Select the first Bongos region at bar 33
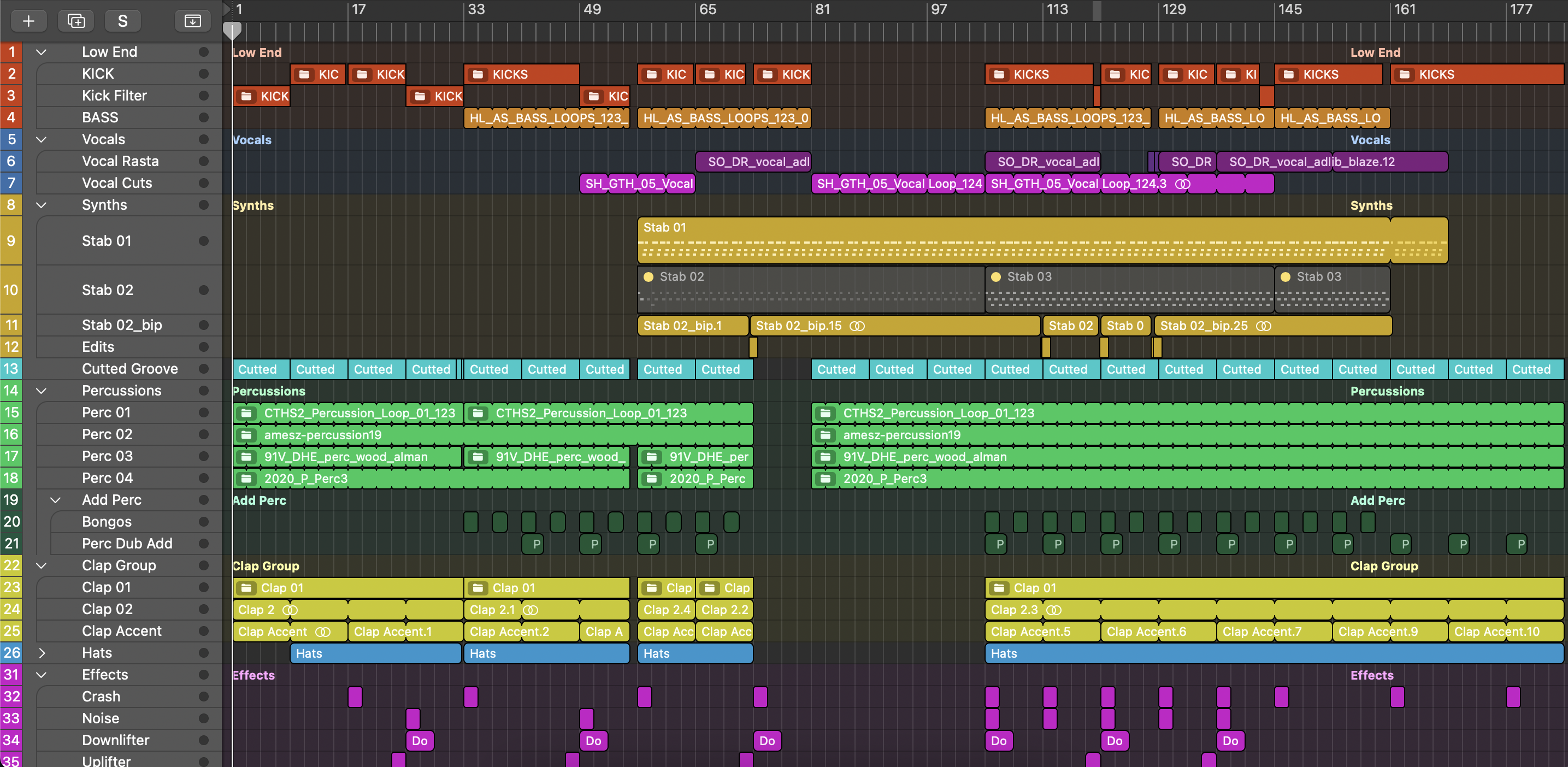 tap(470, 522)
